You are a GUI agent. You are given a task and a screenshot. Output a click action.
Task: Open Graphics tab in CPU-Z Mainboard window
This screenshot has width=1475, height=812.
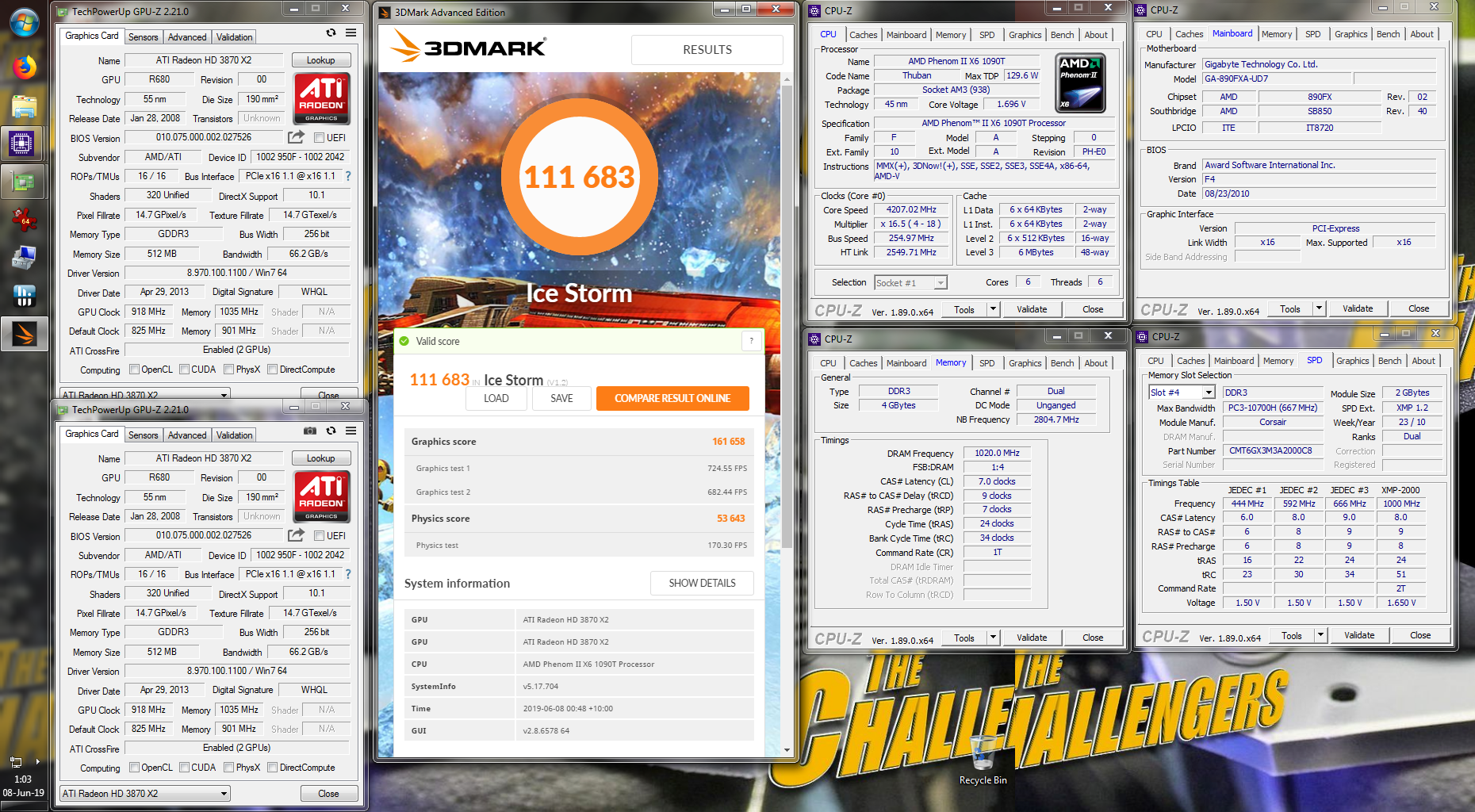1350,34
